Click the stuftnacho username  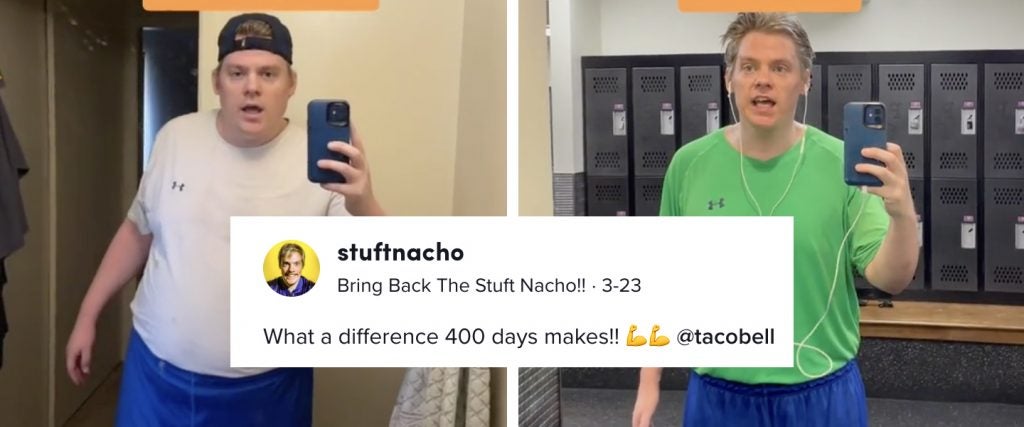400,253
